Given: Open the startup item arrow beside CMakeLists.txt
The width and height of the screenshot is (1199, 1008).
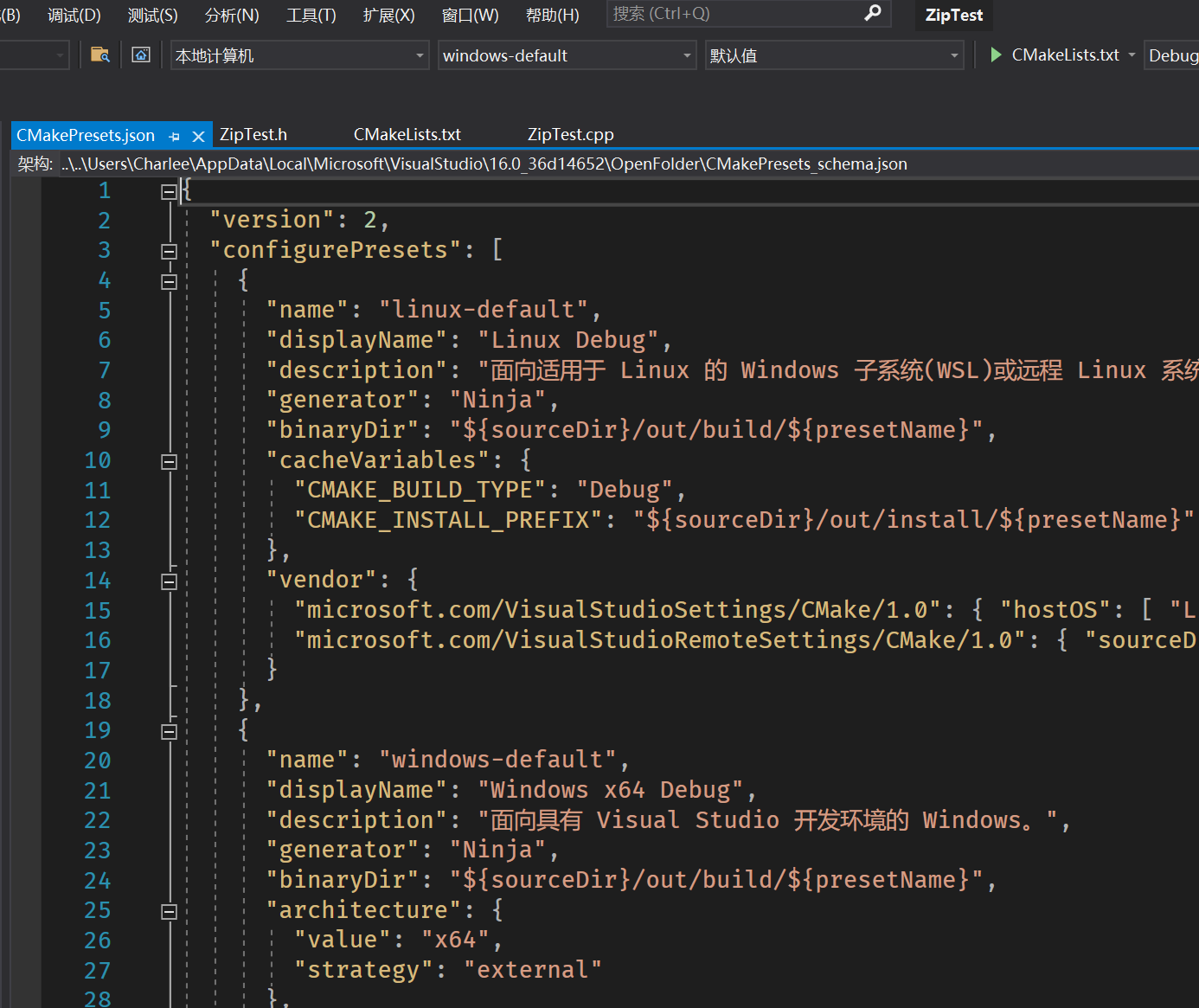Looking at the screenshot, I should 1132,55.
